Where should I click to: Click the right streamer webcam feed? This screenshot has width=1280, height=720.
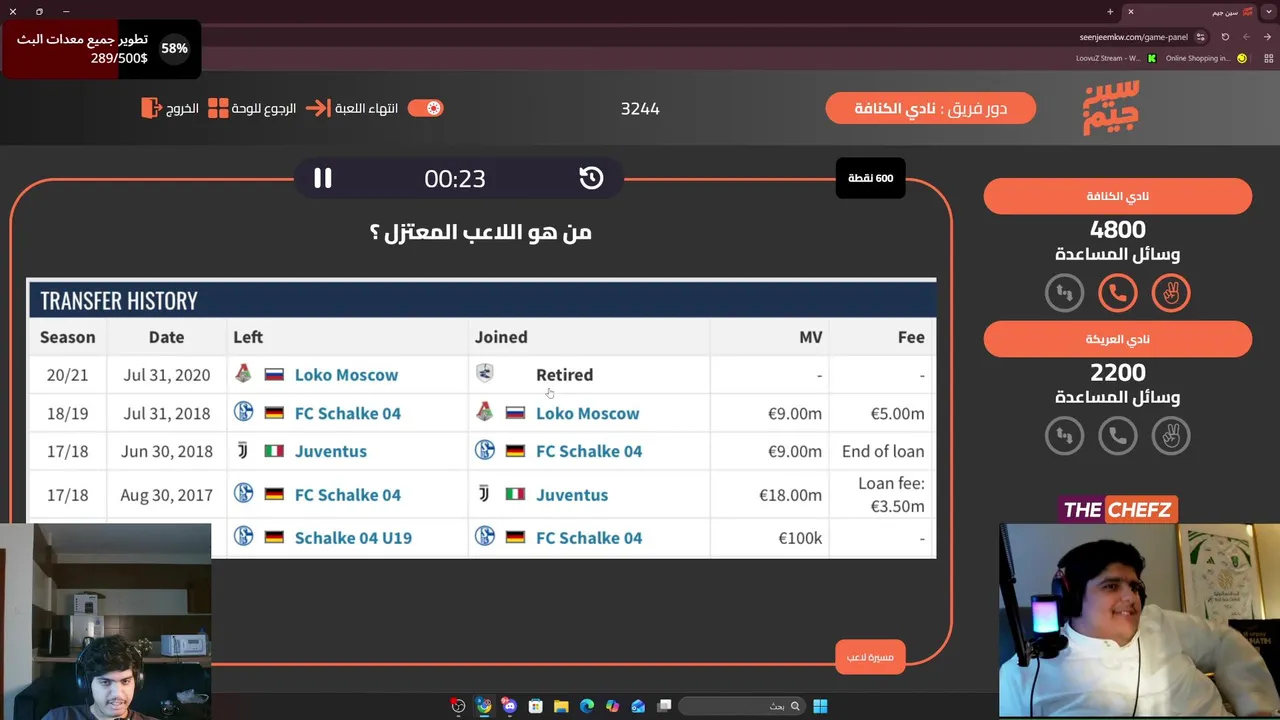click(x=1139, y=620)
